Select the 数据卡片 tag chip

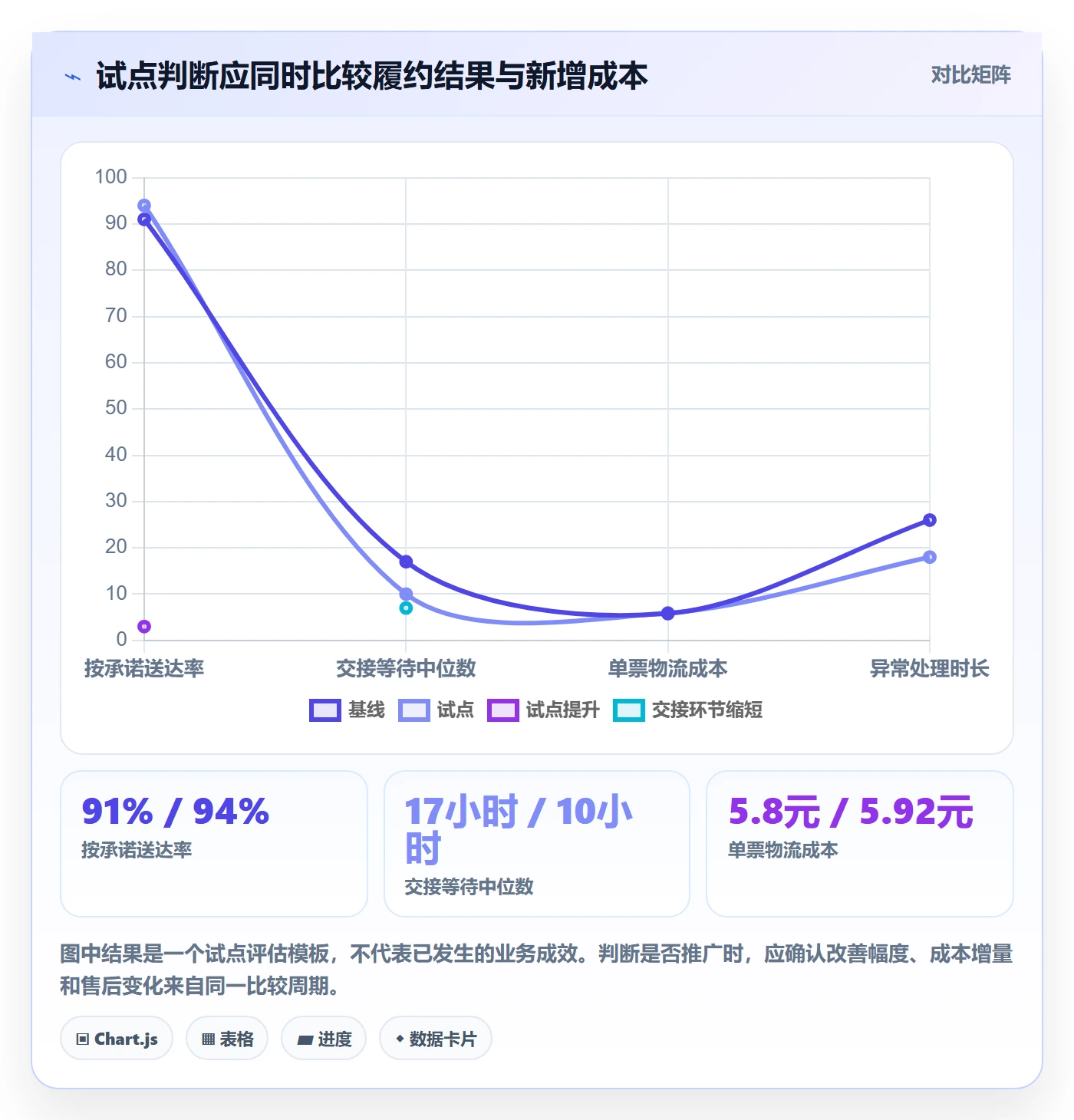click(436, 1039)
